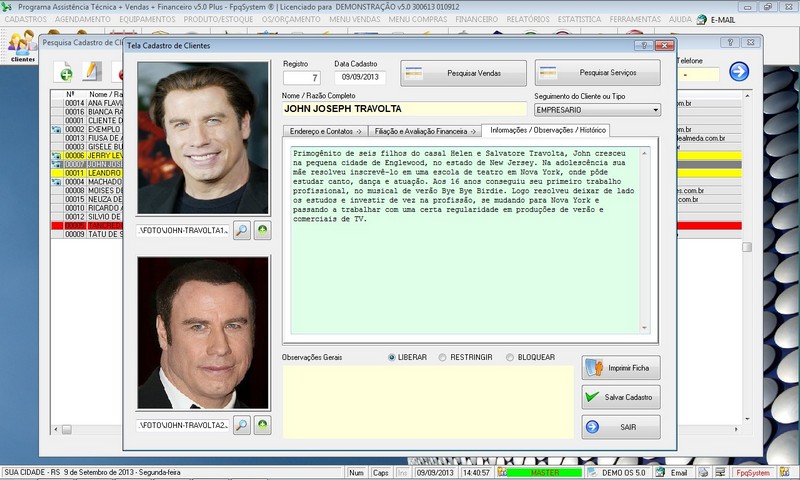Click Telefone field in Pesquisa window
800x480 pixels.
coord(697,74)
